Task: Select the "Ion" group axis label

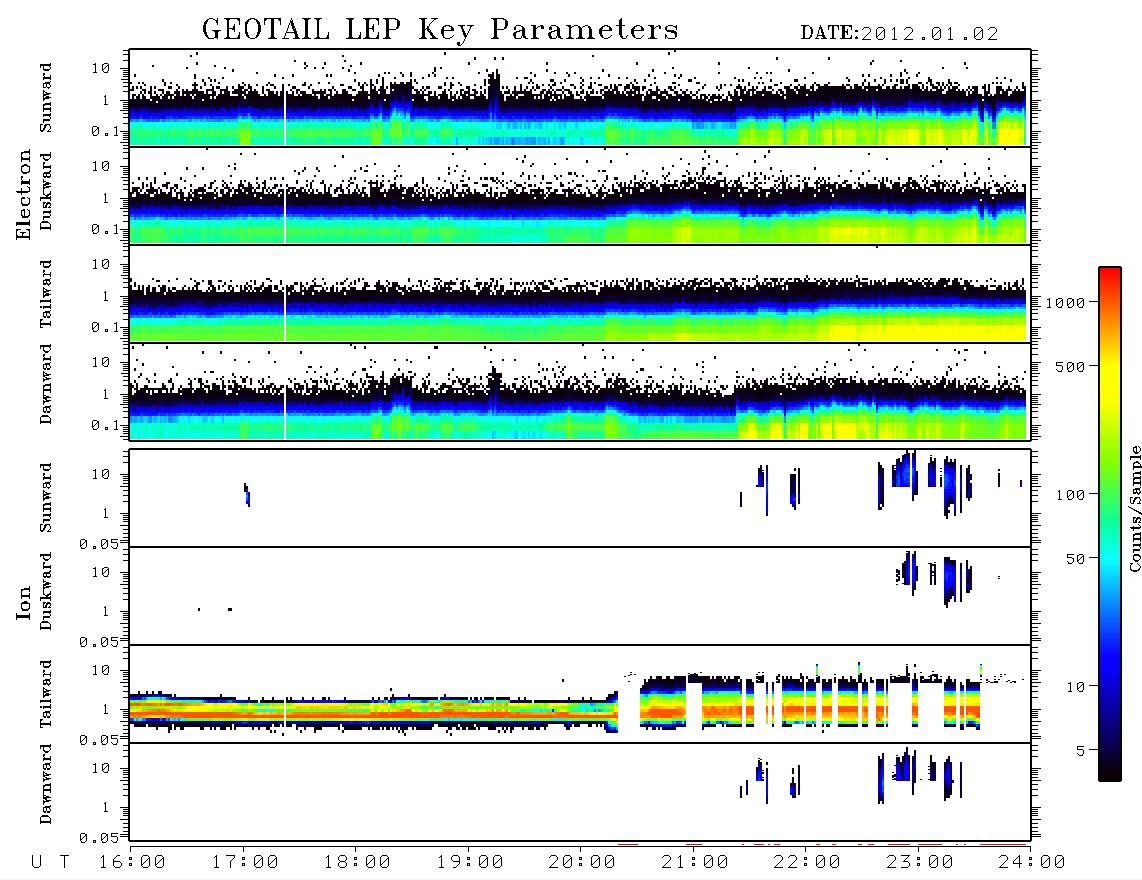Action: pyautogui.click(x=24, y=602)
